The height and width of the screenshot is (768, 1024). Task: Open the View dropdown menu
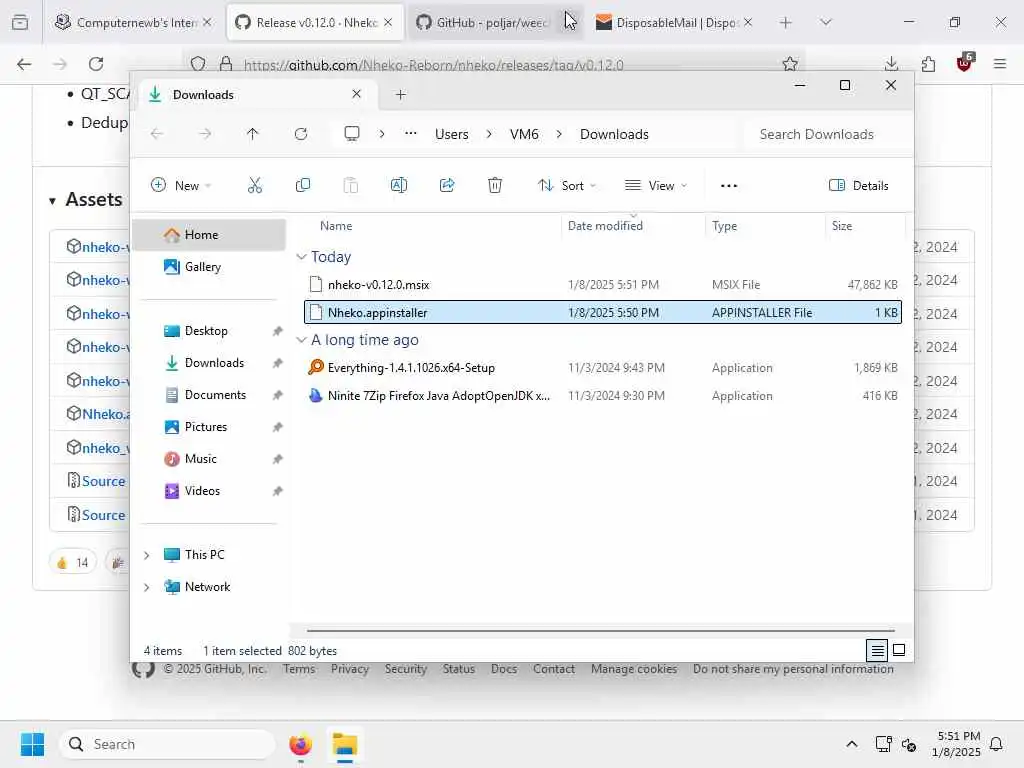[x=656, y=185]
